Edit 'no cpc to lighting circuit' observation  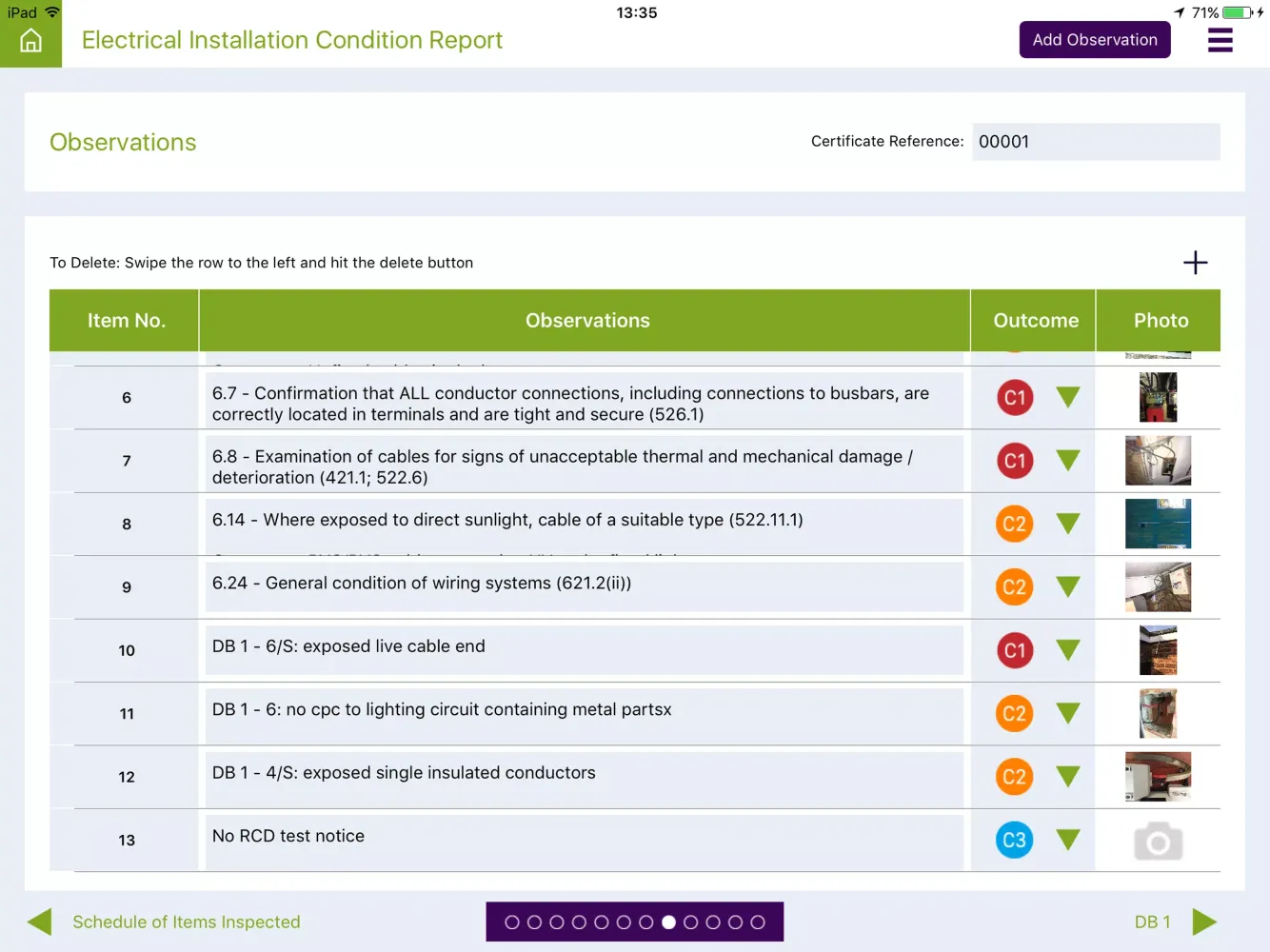(584, 714)
